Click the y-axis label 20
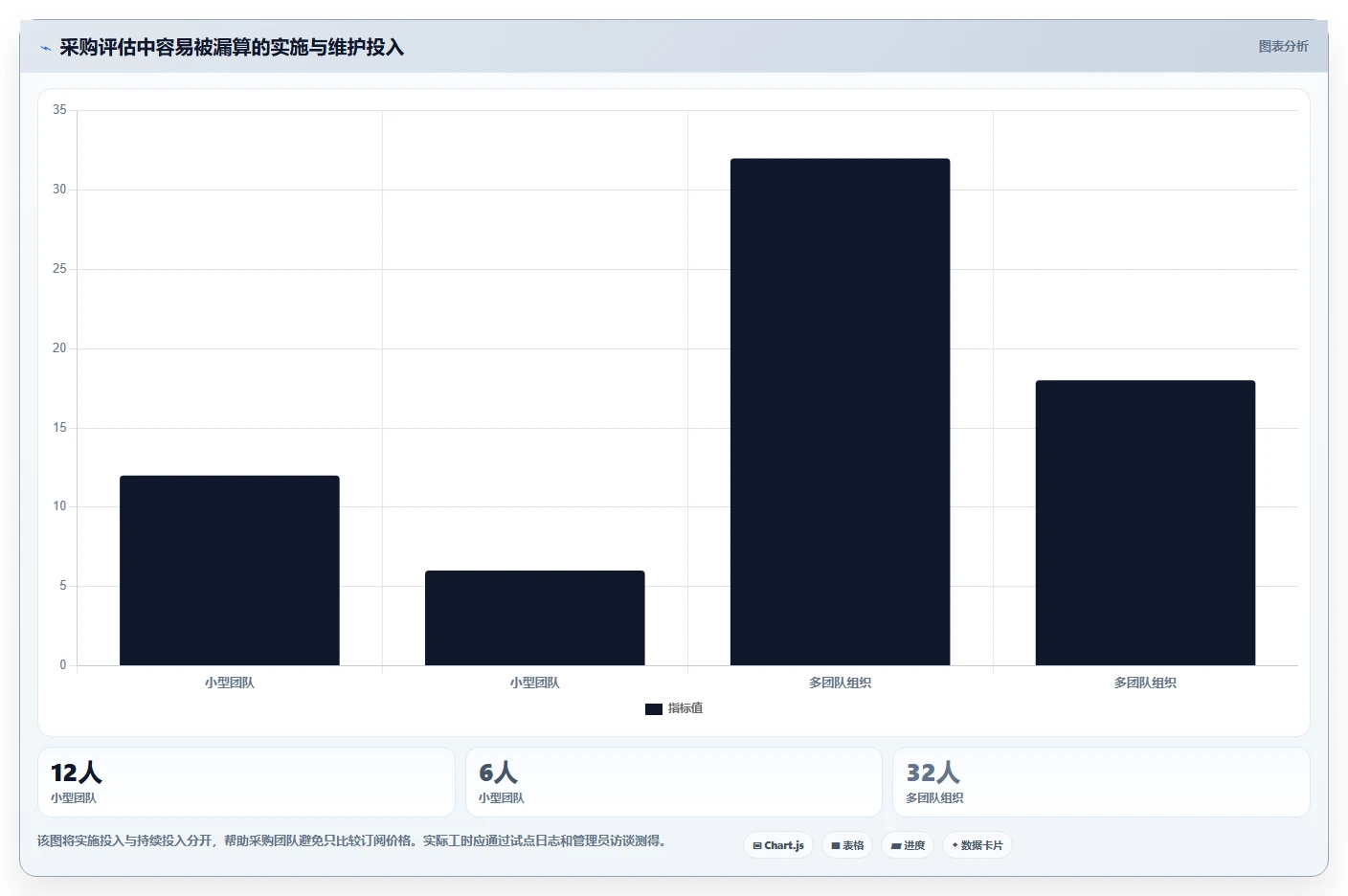 click(59, 348)
